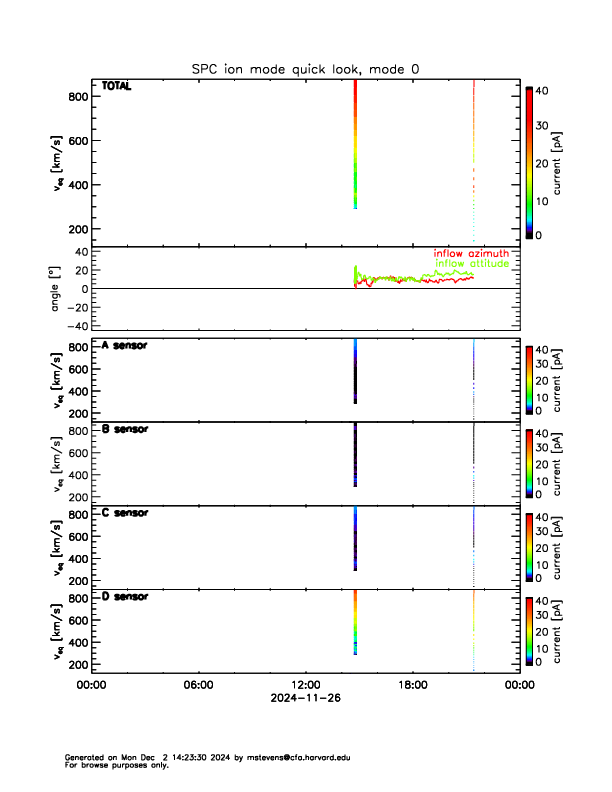The width and height of the screenshot is (612, 792).
Task: Click the "06:00" time axis tick label
Action: click(x=198, y=685)
